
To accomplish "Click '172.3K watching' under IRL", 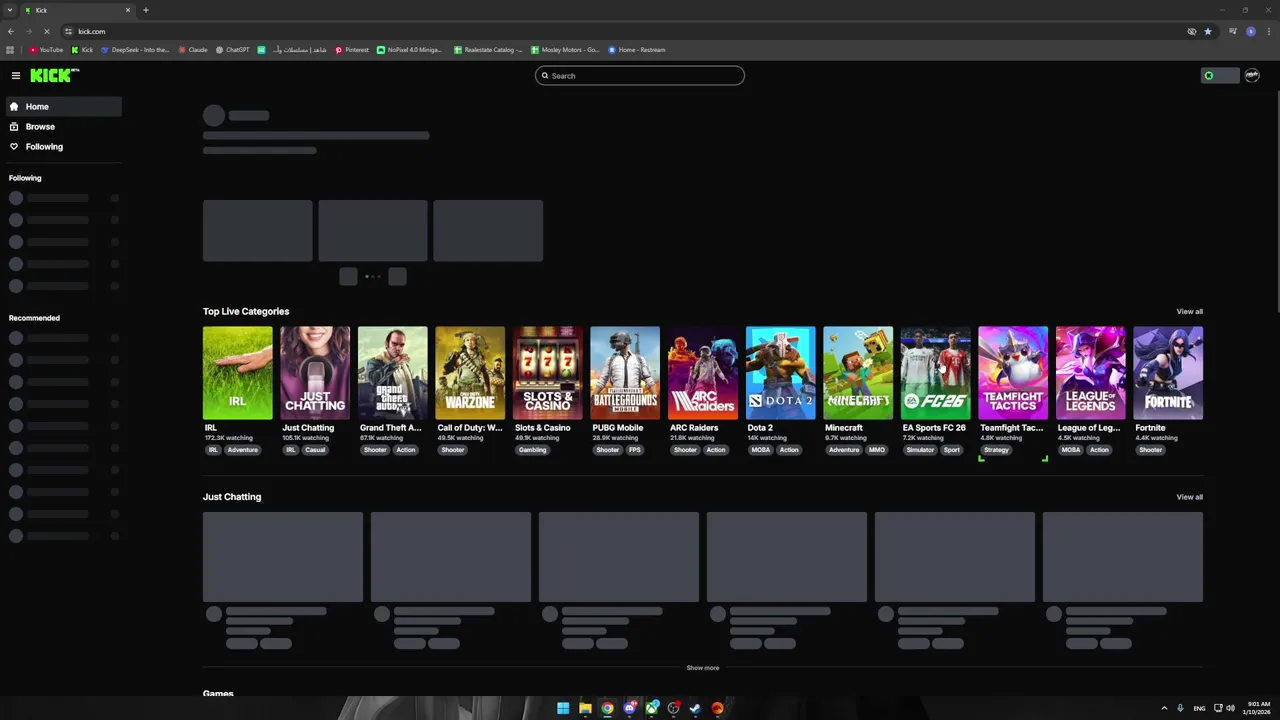I will coord(229,438).
